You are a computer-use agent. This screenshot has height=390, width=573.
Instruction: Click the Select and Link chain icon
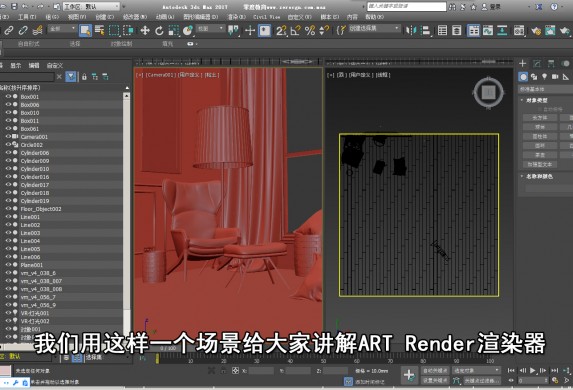click(9, 30)
